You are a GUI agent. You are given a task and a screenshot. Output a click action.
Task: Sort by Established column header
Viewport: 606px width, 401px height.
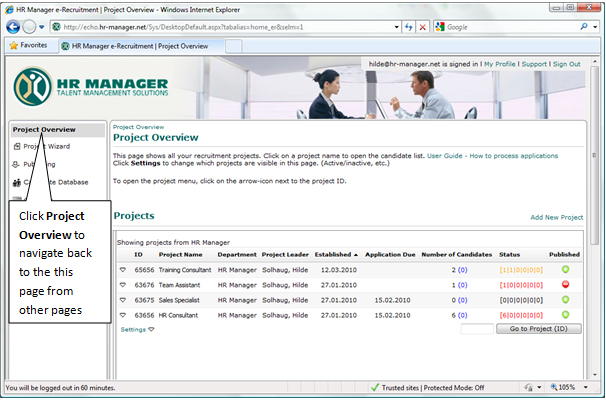click(335, 255)
